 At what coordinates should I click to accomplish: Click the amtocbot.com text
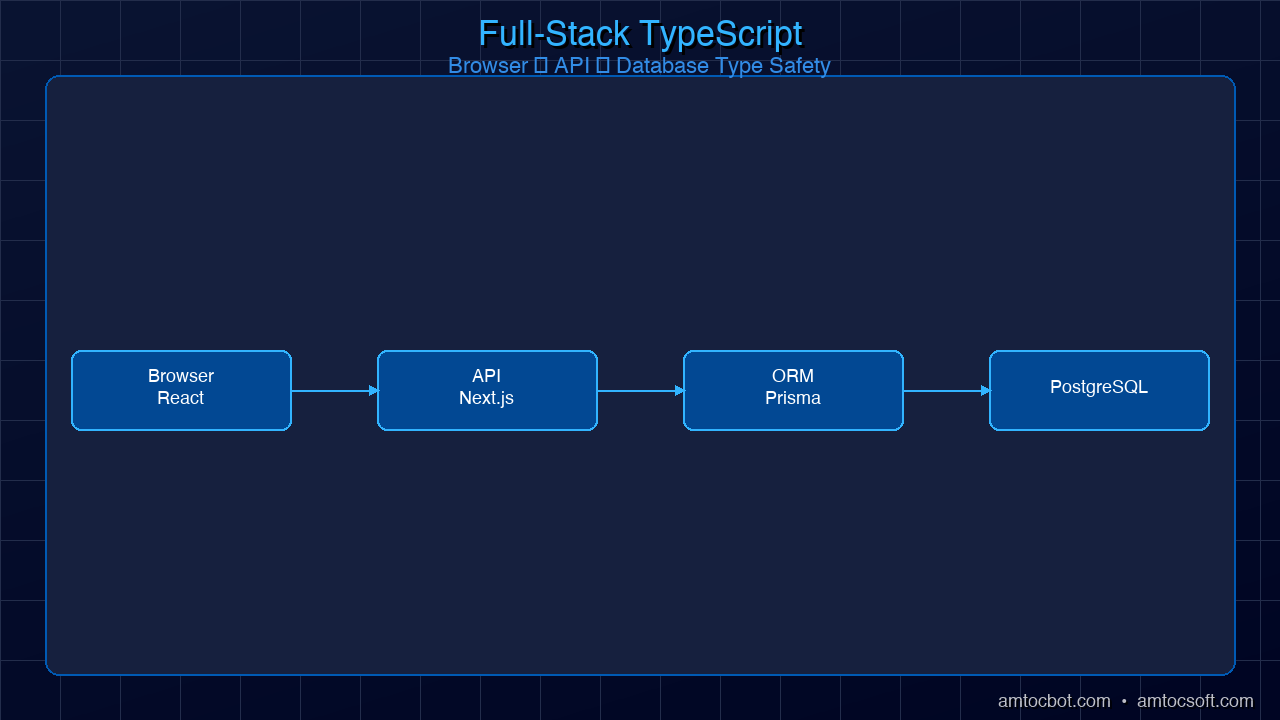click(x=1054, y=701)
